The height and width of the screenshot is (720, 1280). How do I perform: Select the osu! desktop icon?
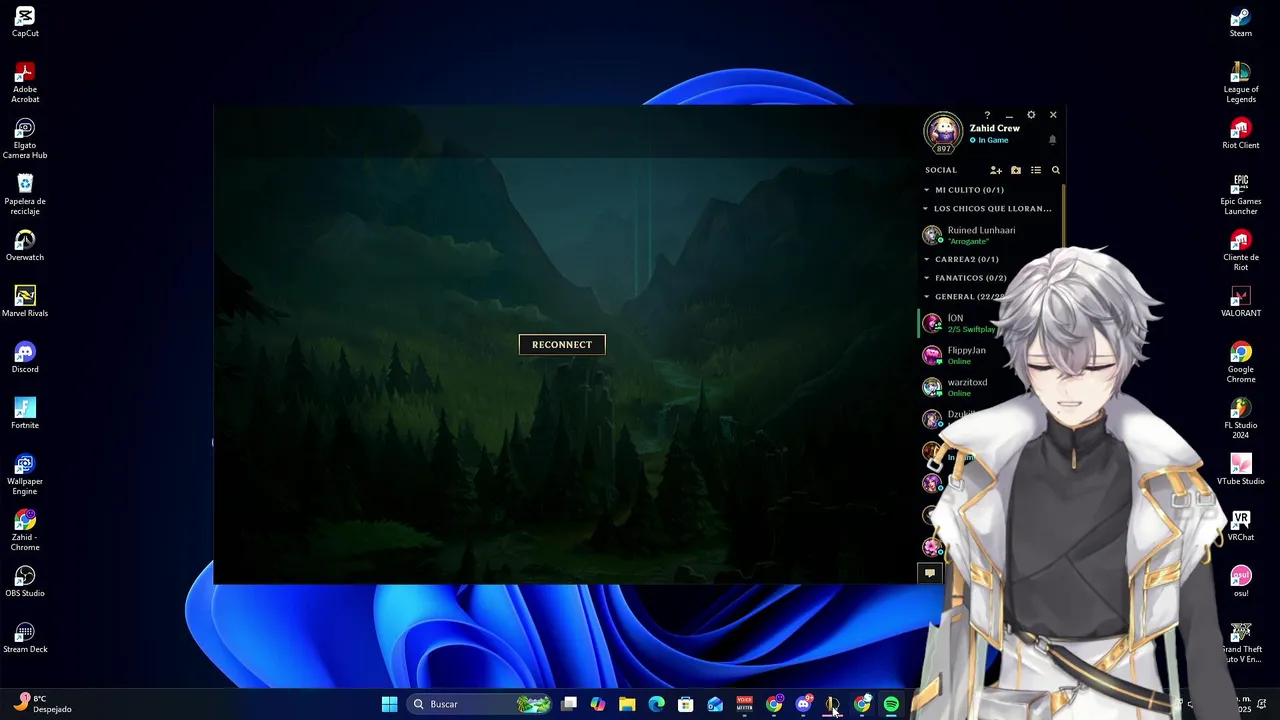coord(1241,582)
